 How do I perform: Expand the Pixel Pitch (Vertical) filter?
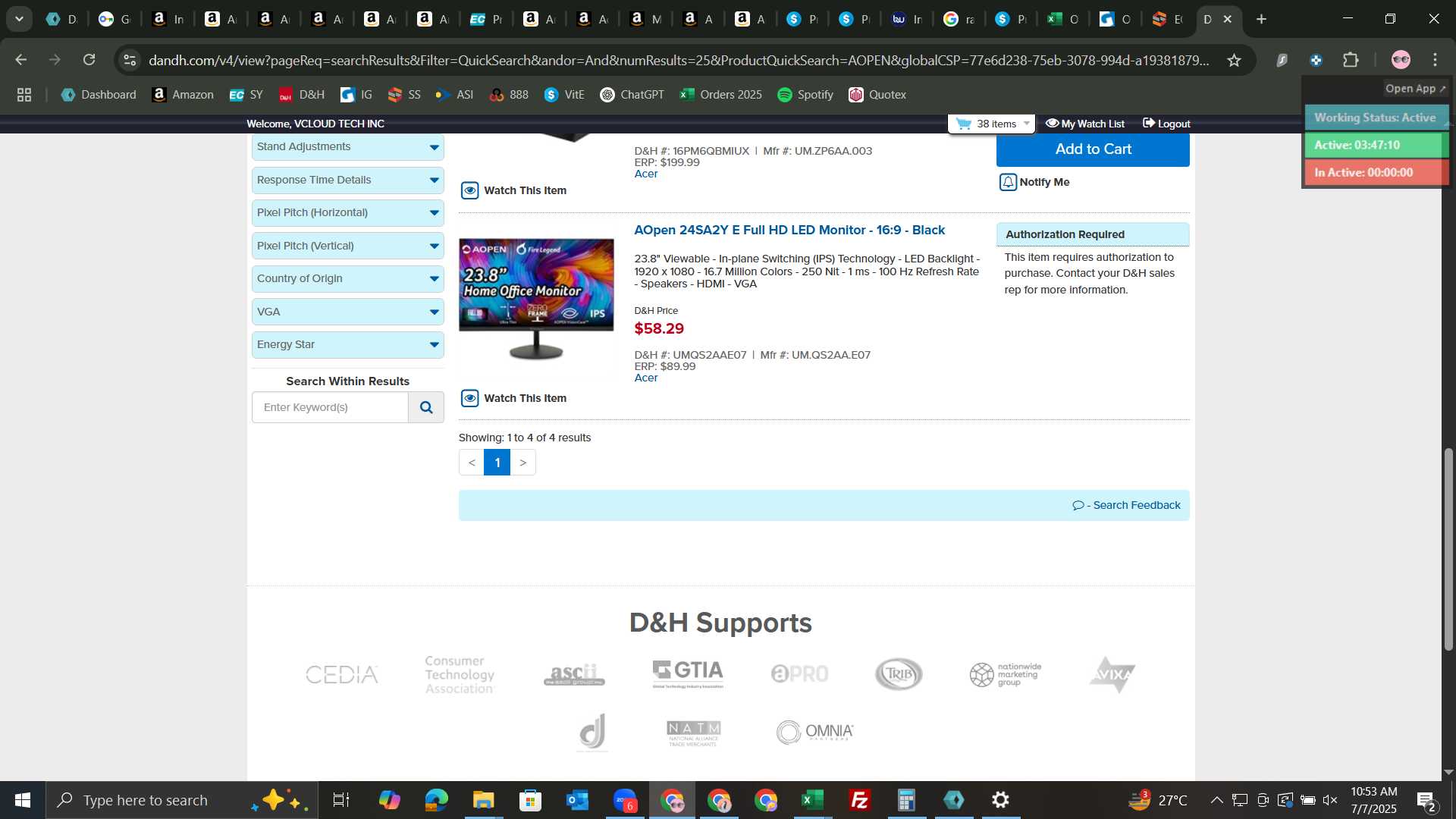point(347,246)
